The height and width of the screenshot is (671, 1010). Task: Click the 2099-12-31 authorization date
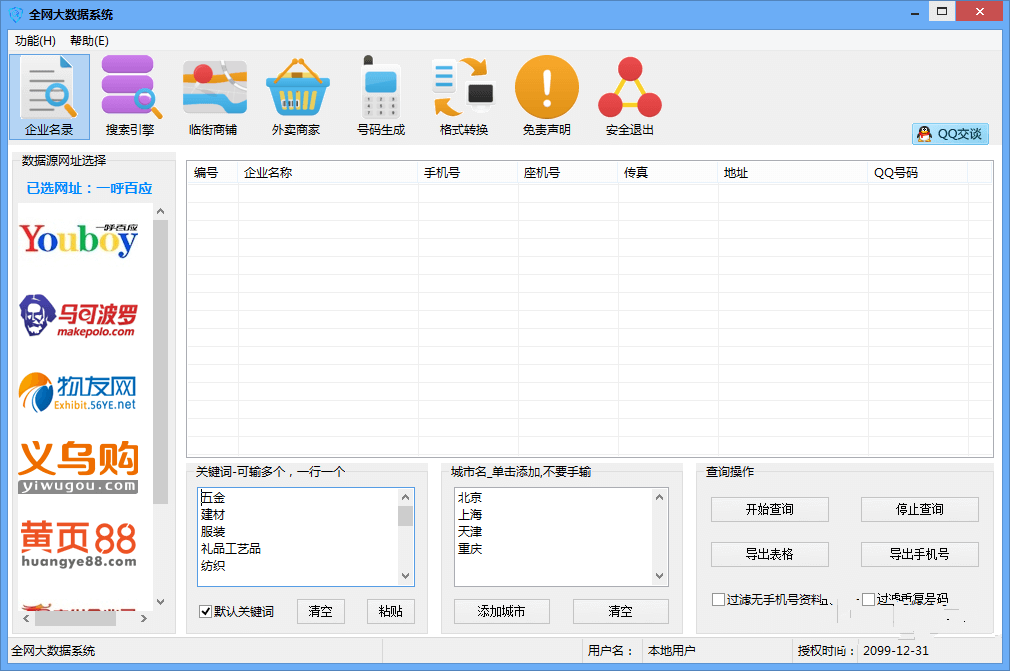896,650
